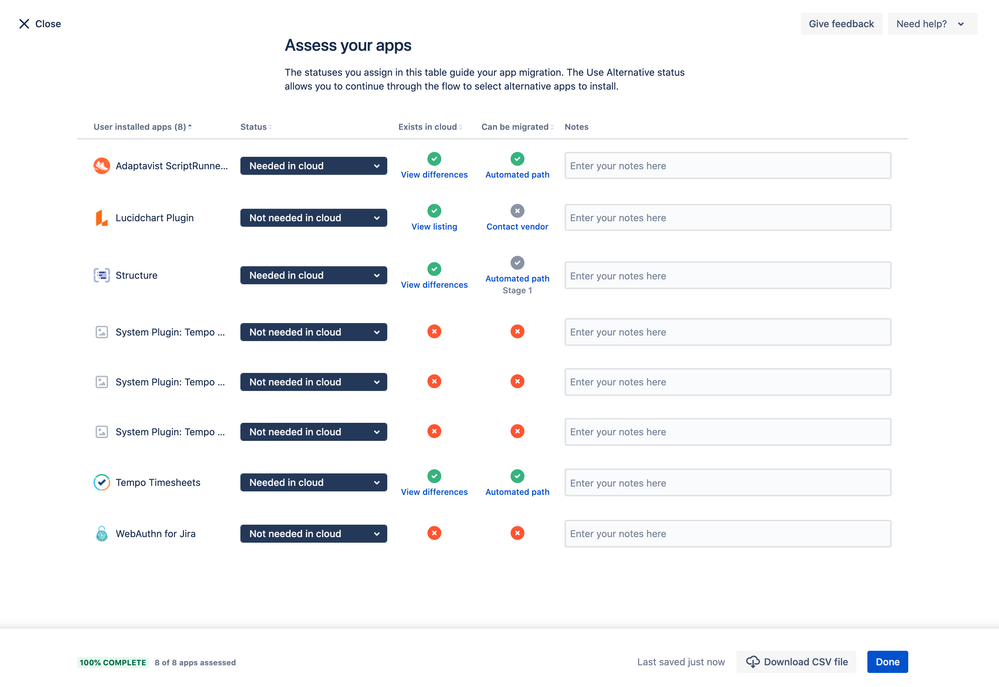Screen dimensions: 999x687
Task: Click the notes field for Tempo Timesheets
Action: tap(727, 482)
